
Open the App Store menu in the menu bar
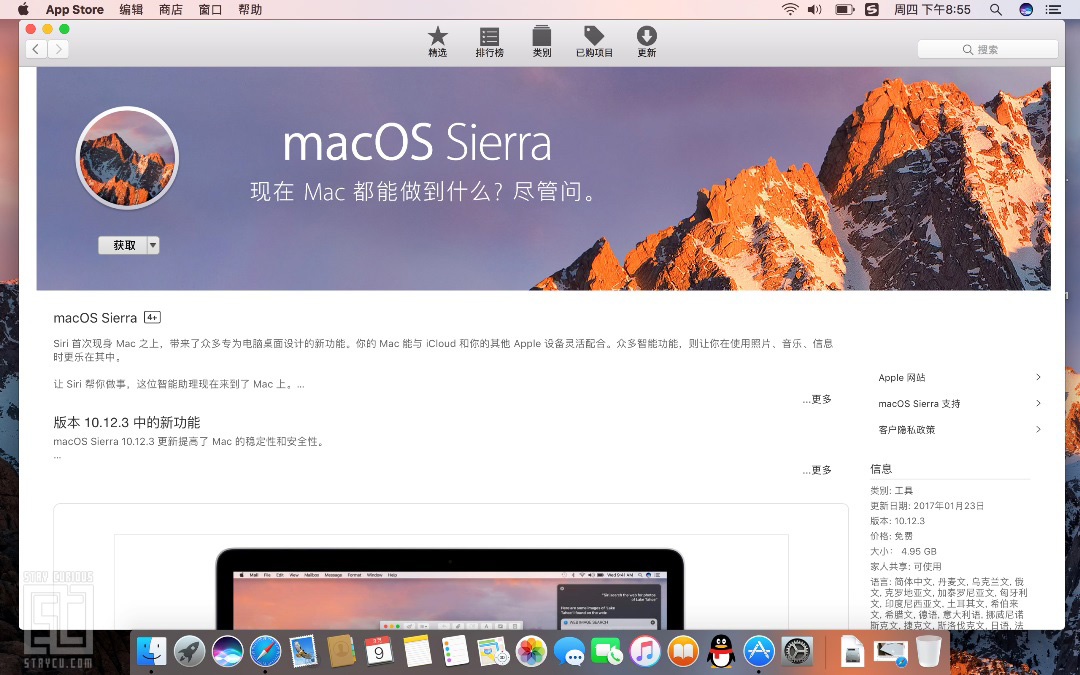click(x=74, y=10)
